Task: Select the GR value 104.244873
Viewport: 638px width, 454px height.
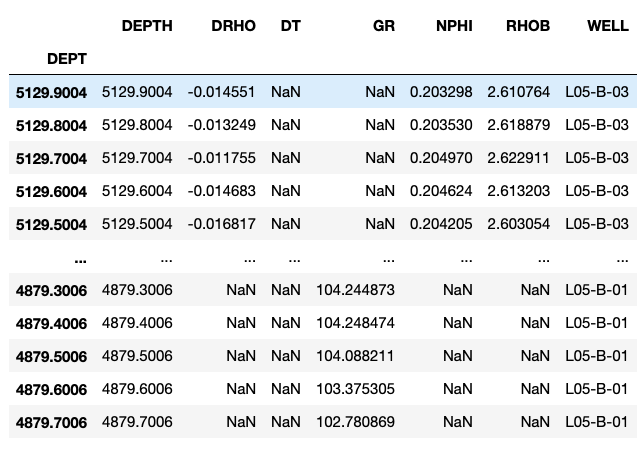Action: point(355,290)
